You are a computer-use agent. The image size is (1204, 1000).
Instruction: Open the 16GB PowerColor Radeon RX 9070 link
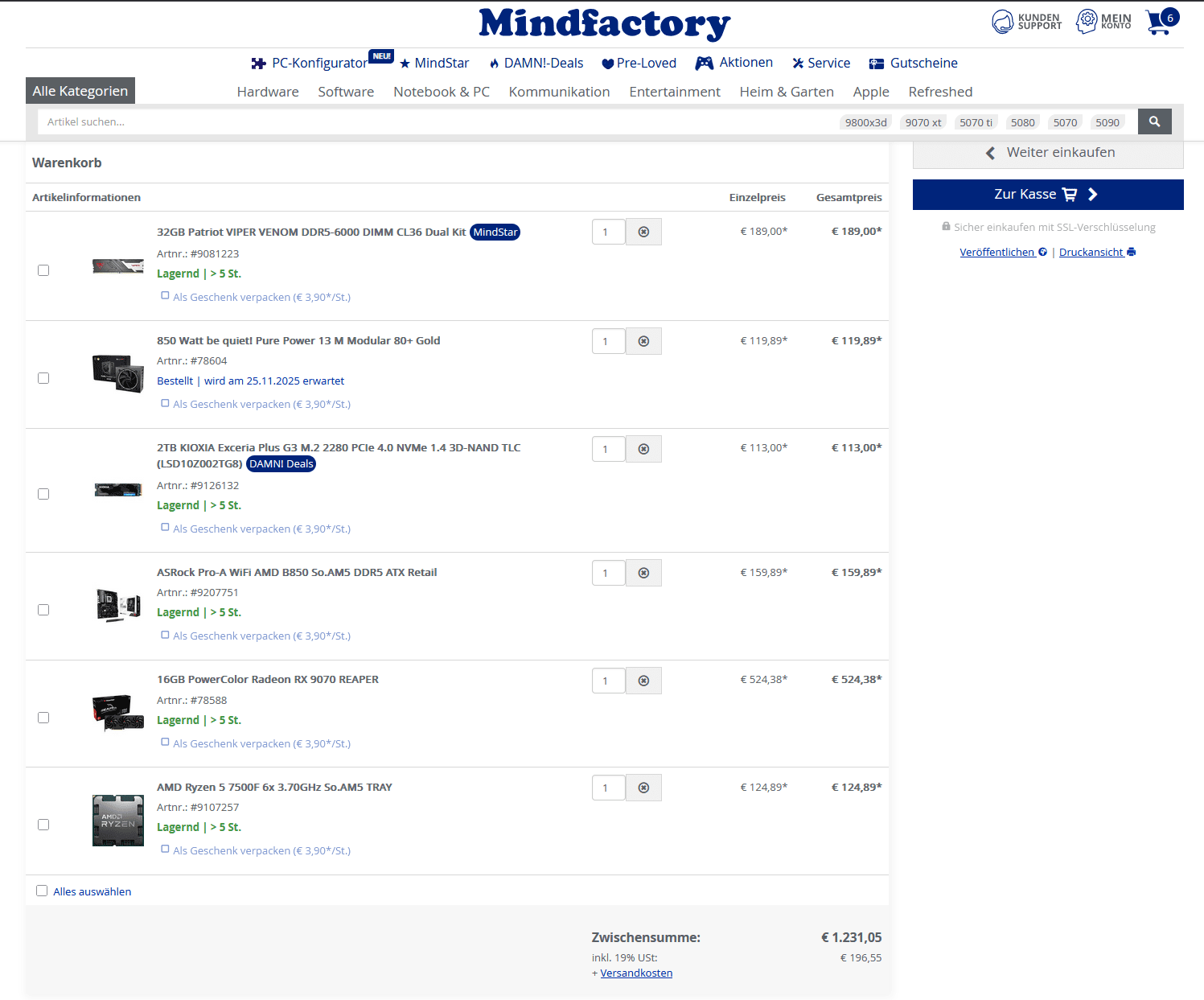click(268, 679)
